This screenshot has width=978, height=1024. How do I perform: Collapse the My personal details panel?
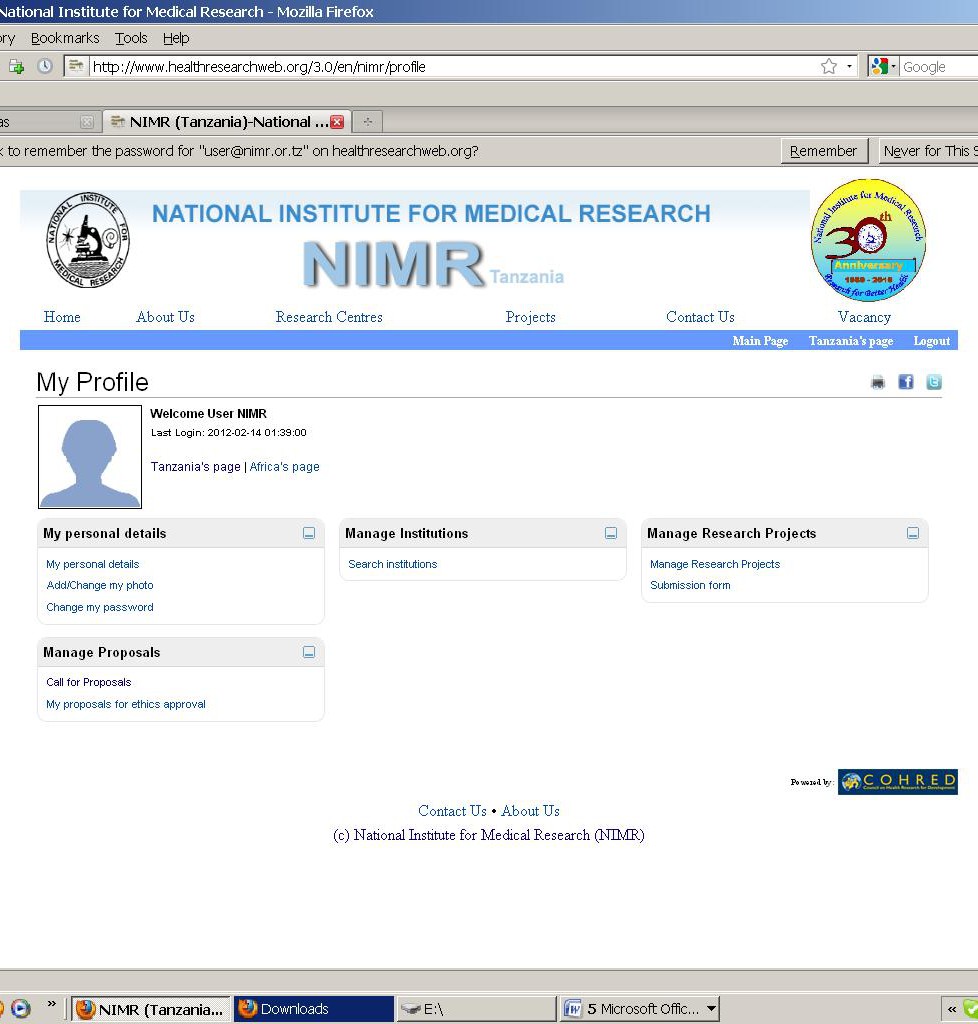coord(309,534)
